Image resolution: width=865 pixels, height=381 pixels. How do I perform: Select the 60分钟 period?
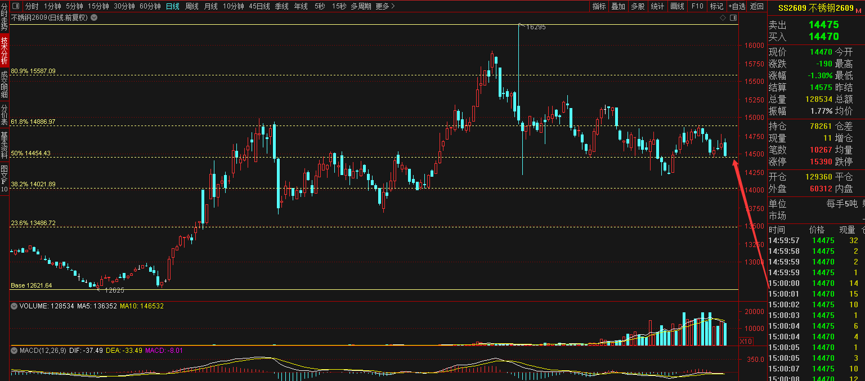click(x=150, y=6)
